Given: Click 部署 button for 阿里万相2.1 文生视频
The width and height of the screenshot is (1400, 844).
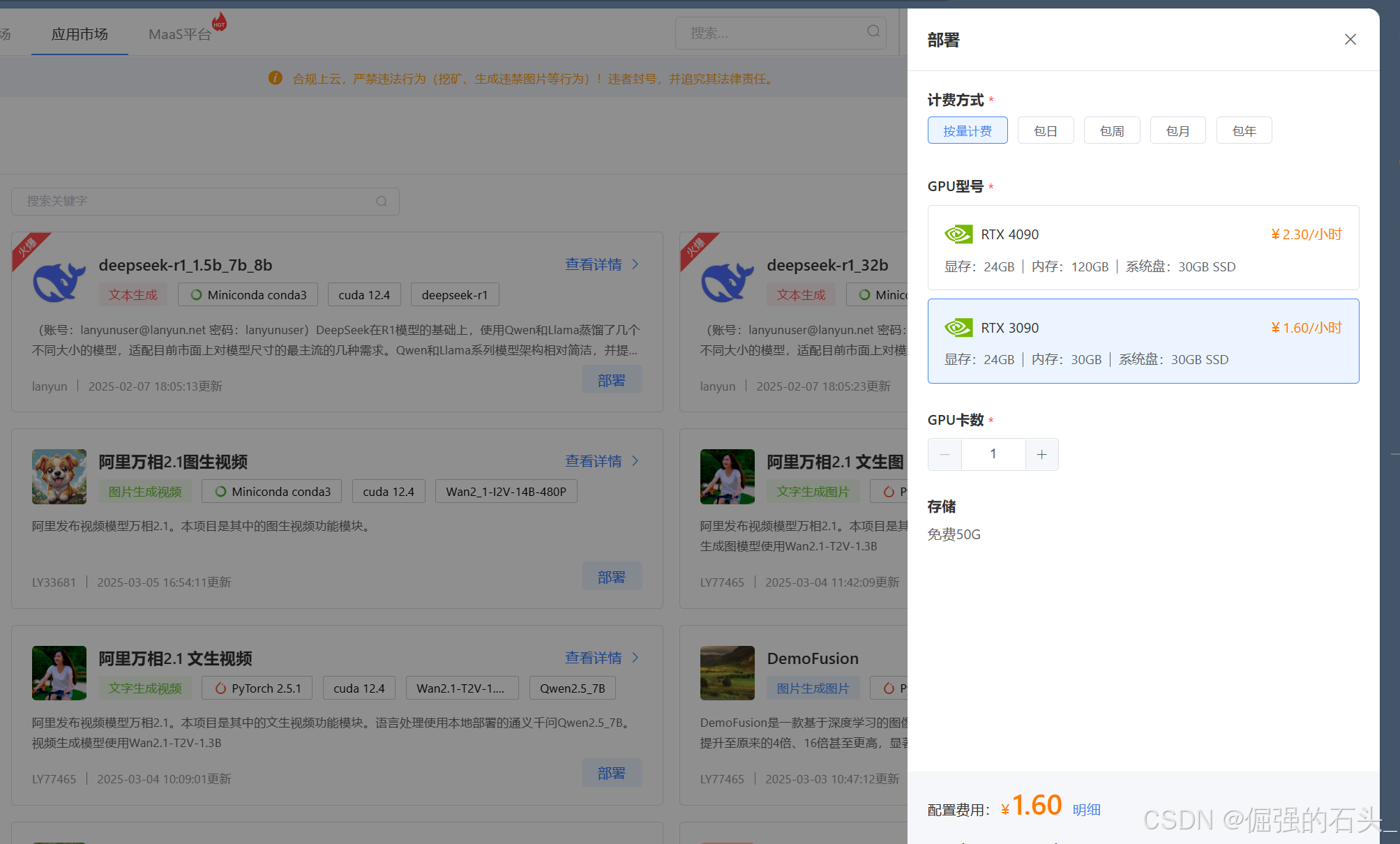Looking at the screenshot, I should [x=611, y=773].
